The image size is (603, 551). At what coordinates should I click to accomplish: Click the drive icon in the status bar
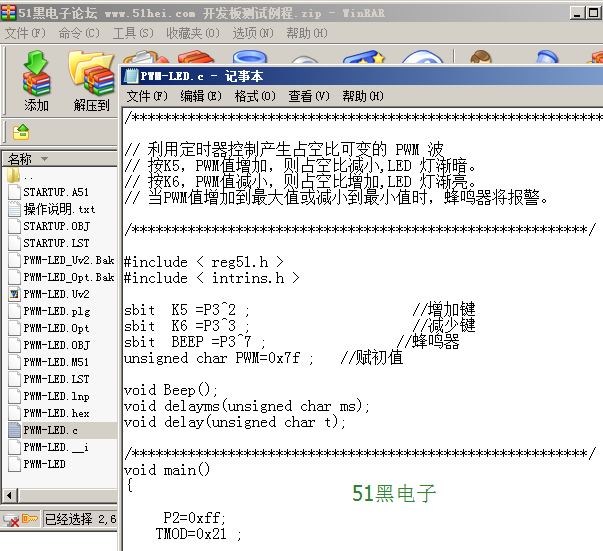[x=11, y=519]
